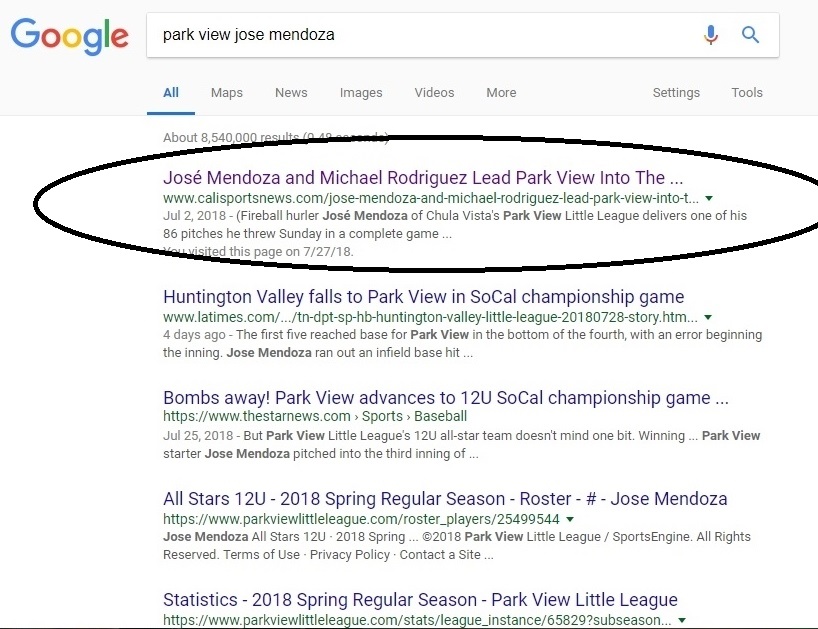The width and height of the screenshot is (818, 629).
Task: Click the voice search microphone icon
Action: 711,35
